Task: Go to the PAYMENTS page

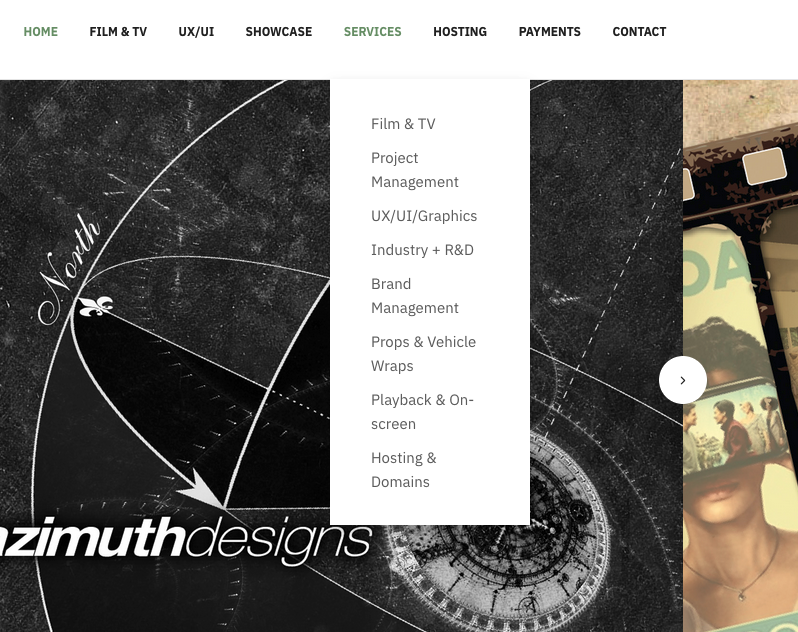Action: point(550,32)
